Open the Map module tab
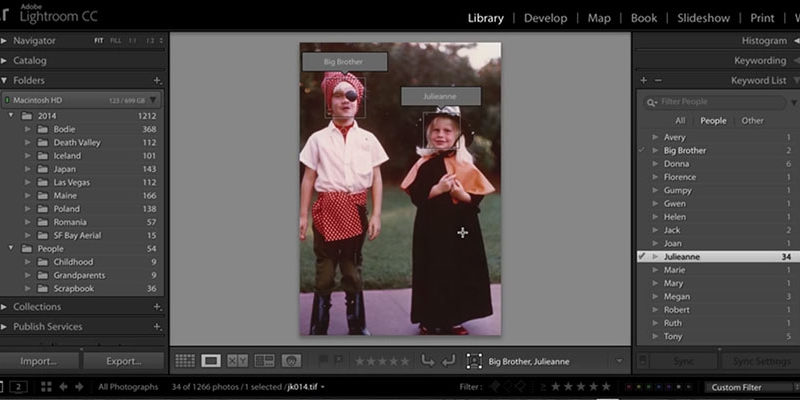Viewport: 800px width, 400px height. [599, 18]
